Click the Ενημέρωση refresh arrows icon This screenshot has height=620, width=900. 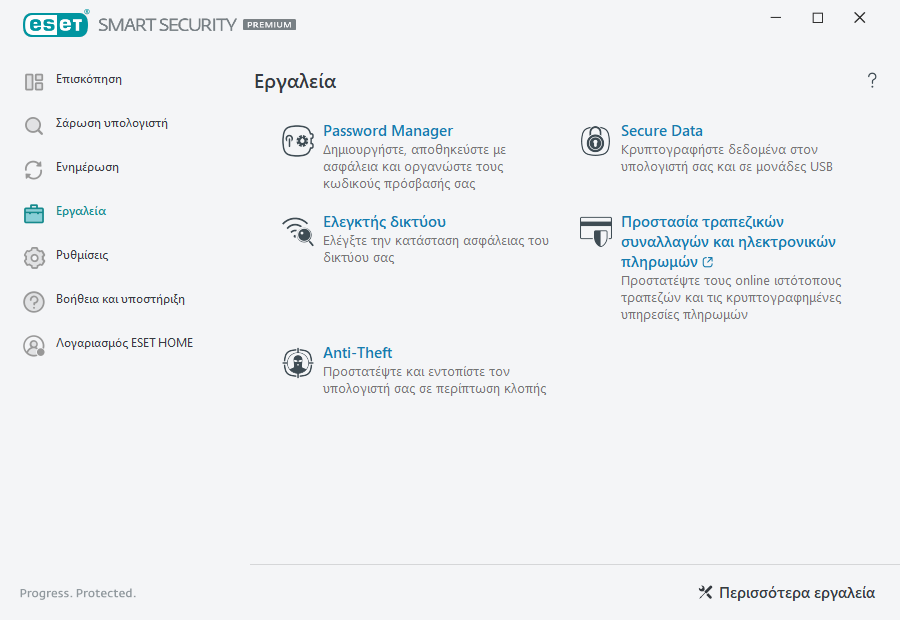click(34, 169)
